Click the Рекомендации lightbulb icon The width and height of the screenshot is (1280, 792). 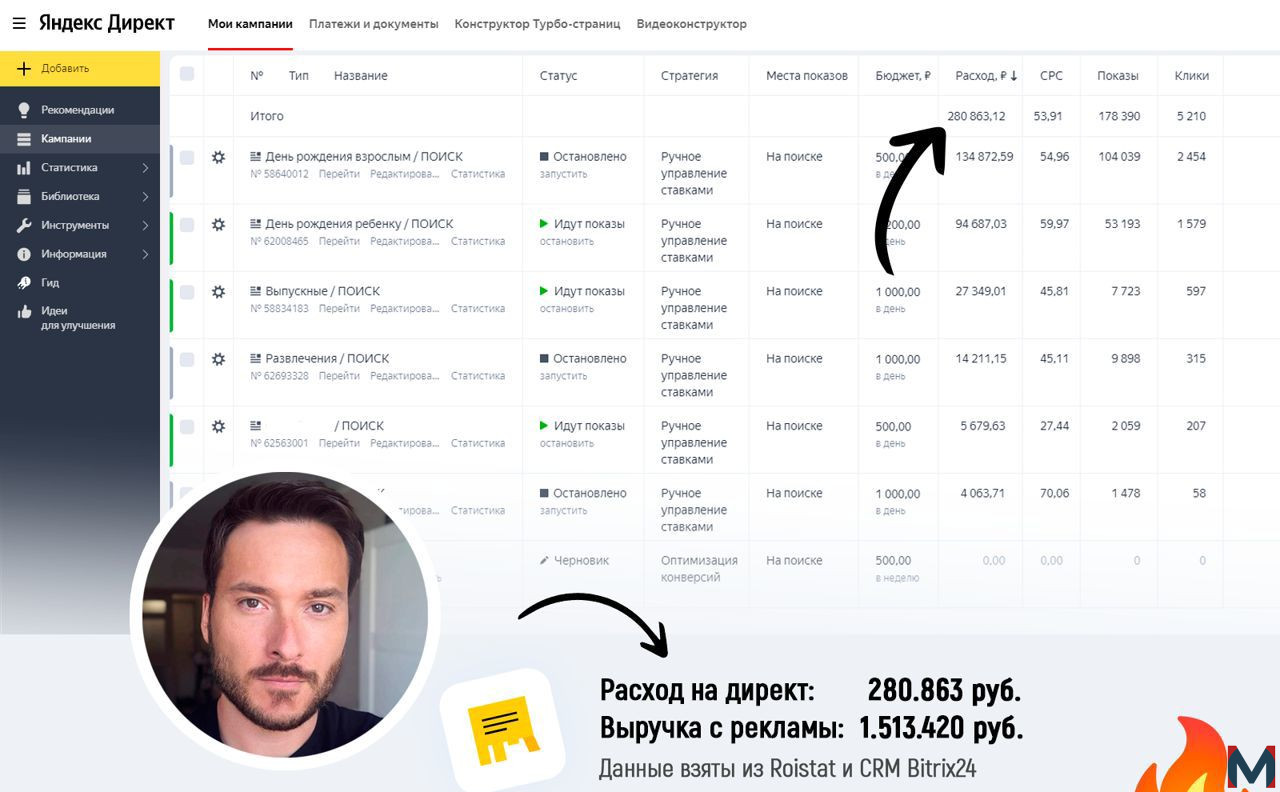24,110
